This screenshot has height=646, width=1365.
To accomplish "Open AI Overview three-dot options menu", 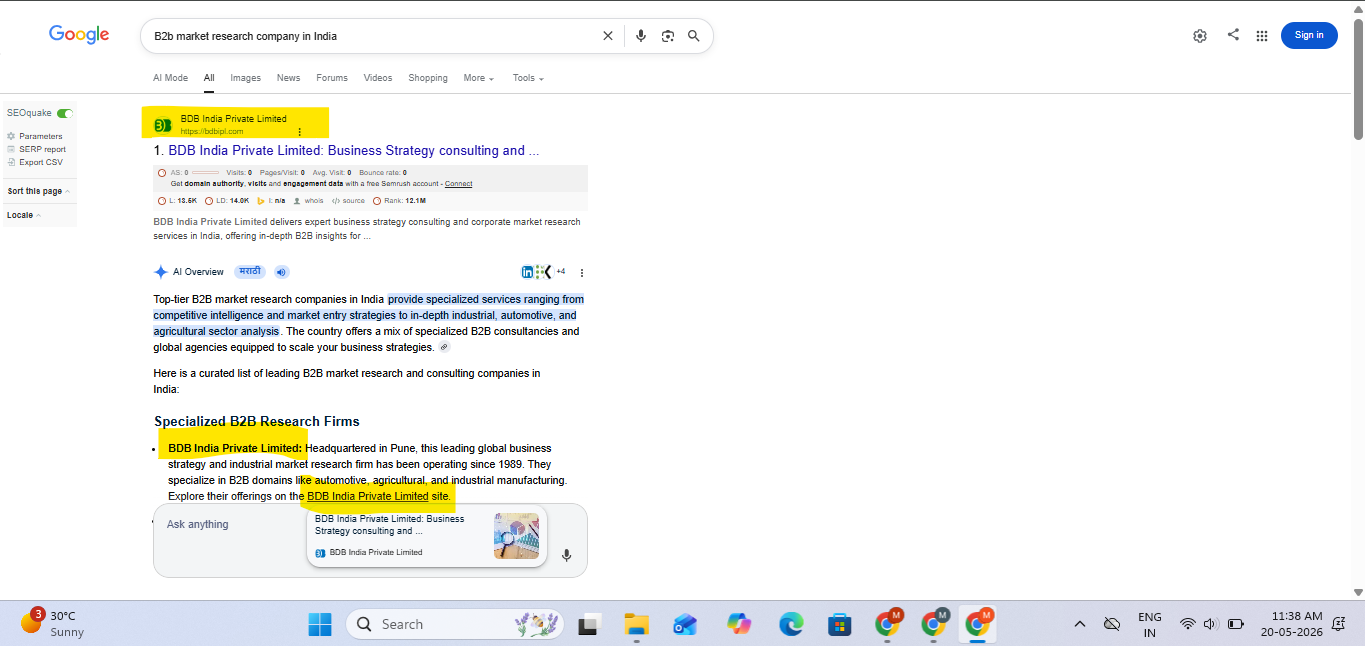I will [x=582, y=272].
